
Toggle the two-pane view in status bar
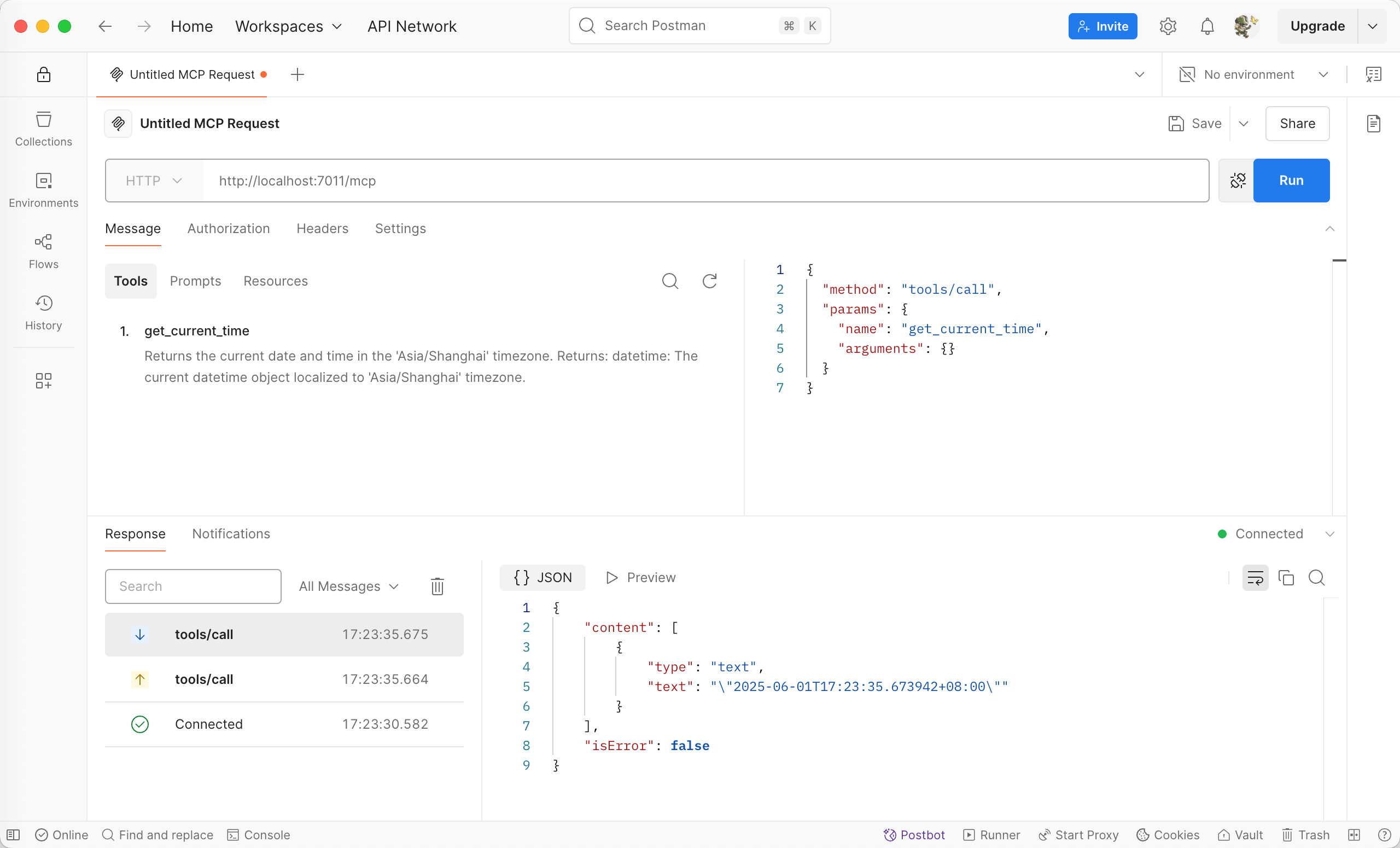tap(1354, 835)
